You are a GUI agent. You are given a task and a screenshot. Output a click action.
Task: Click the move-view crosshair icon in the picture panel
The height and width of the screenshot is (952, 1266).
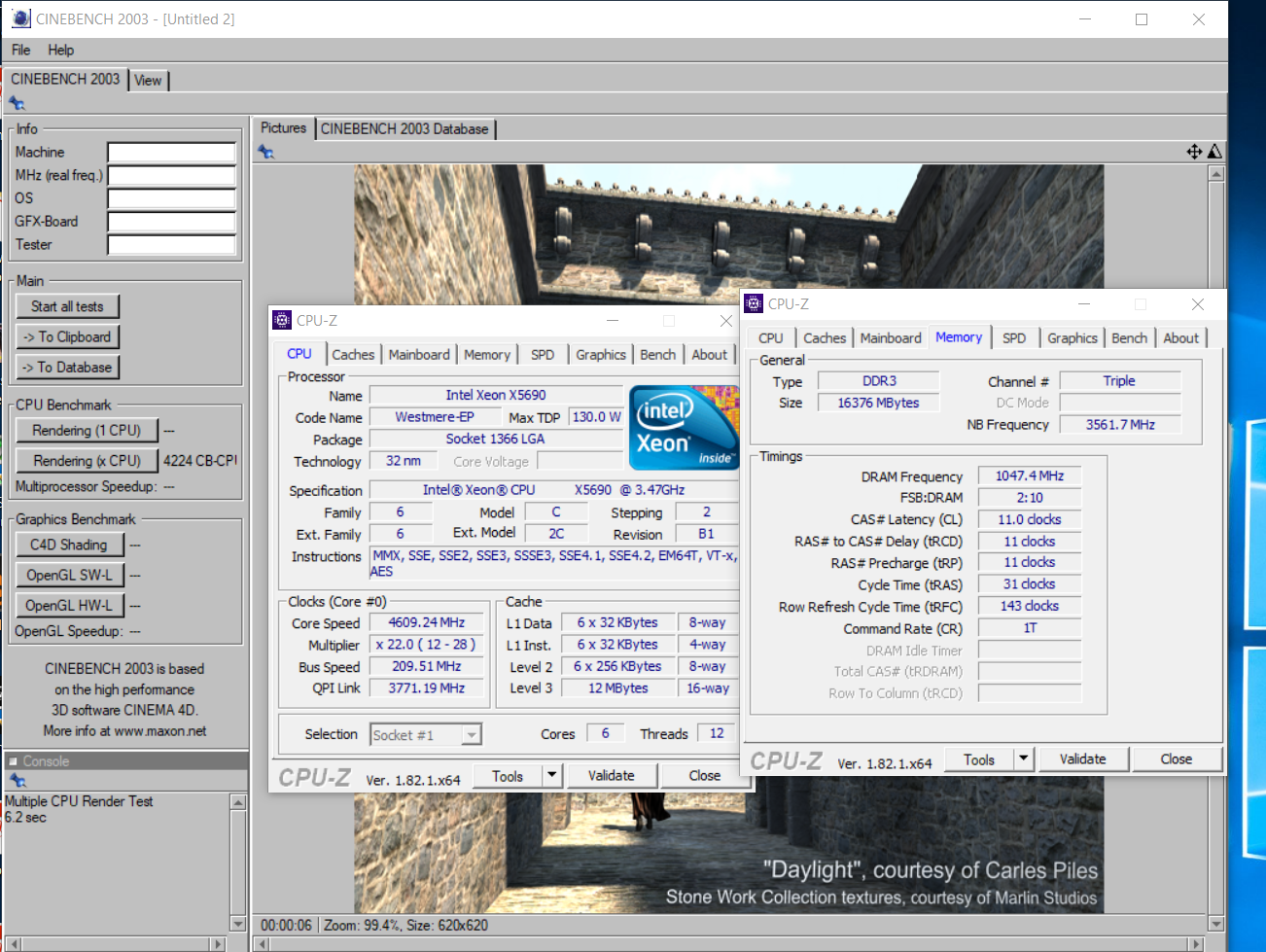(1194, 152)
